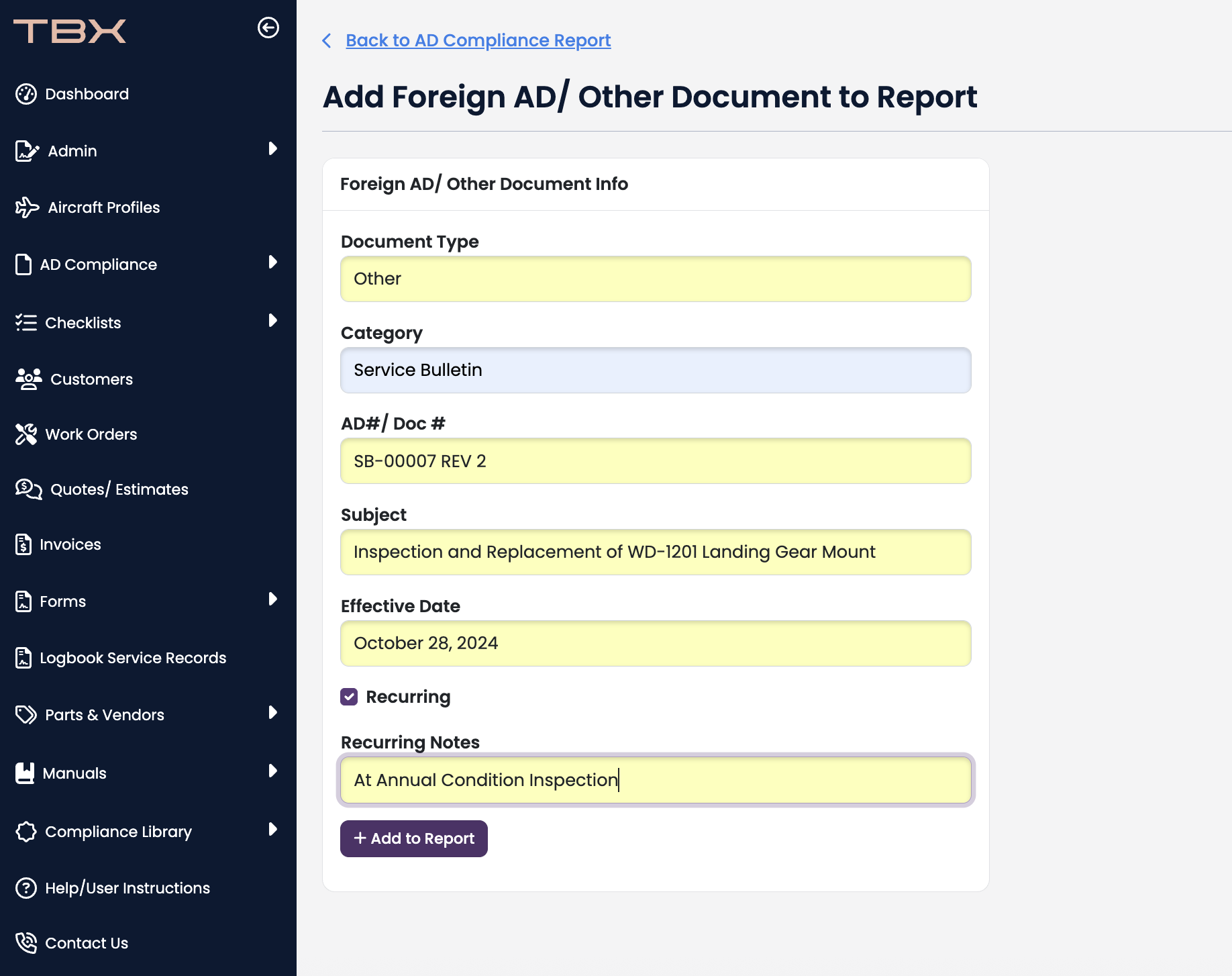The height and width of the screenshot is (976, 1232).
Task: Click the Invoices receipt icon
Action: pos(23,544)
